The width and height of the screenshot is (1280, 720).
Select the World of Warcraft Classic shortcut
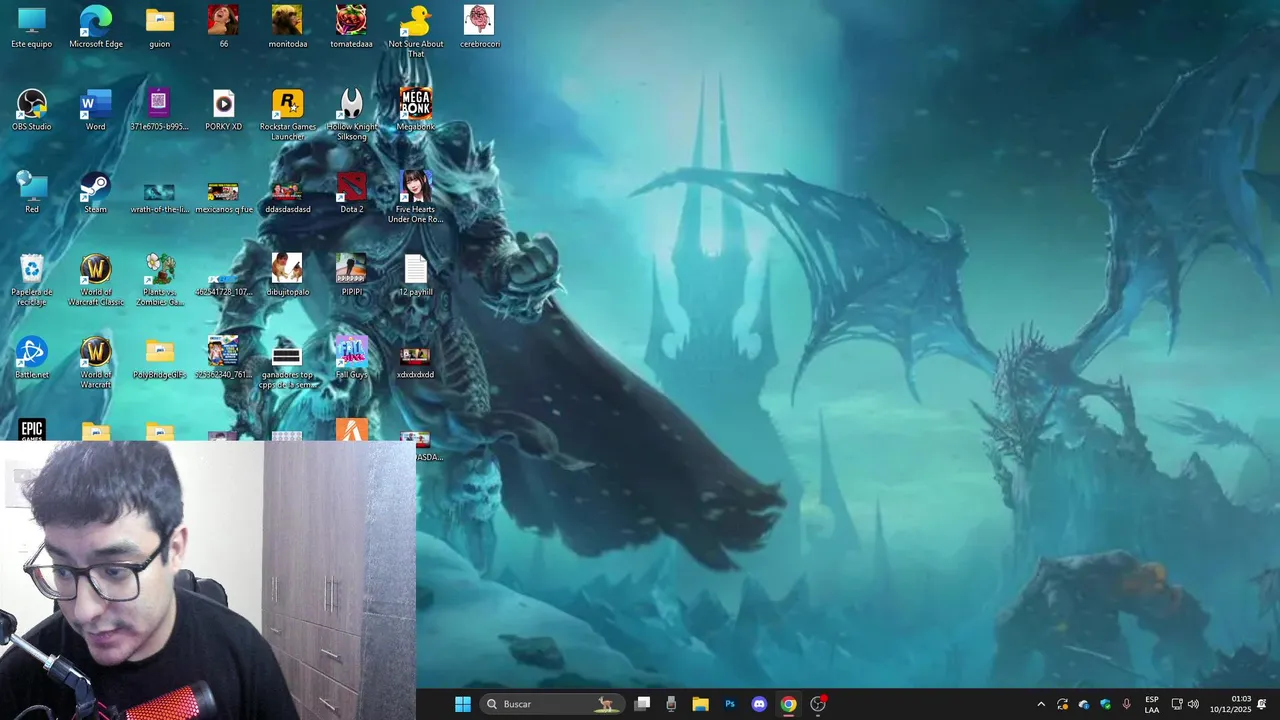point(96,280)
